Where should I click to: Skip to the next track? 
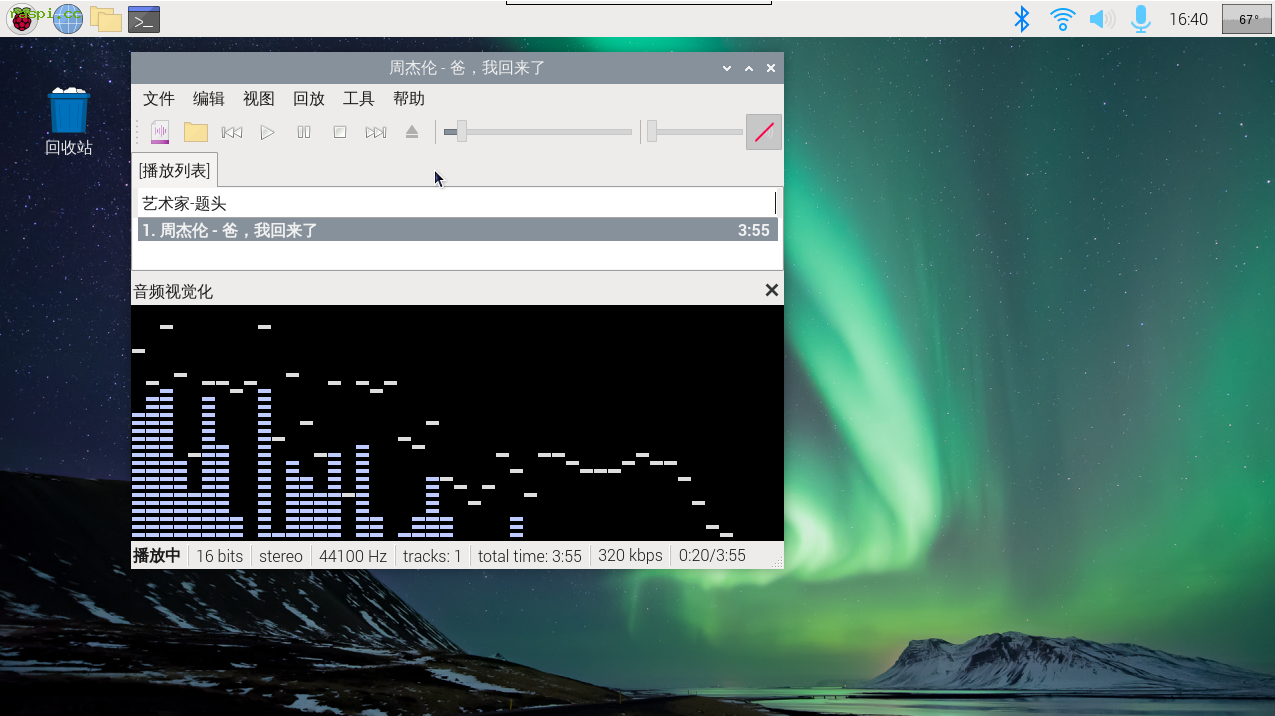click(x=376, y=132)
